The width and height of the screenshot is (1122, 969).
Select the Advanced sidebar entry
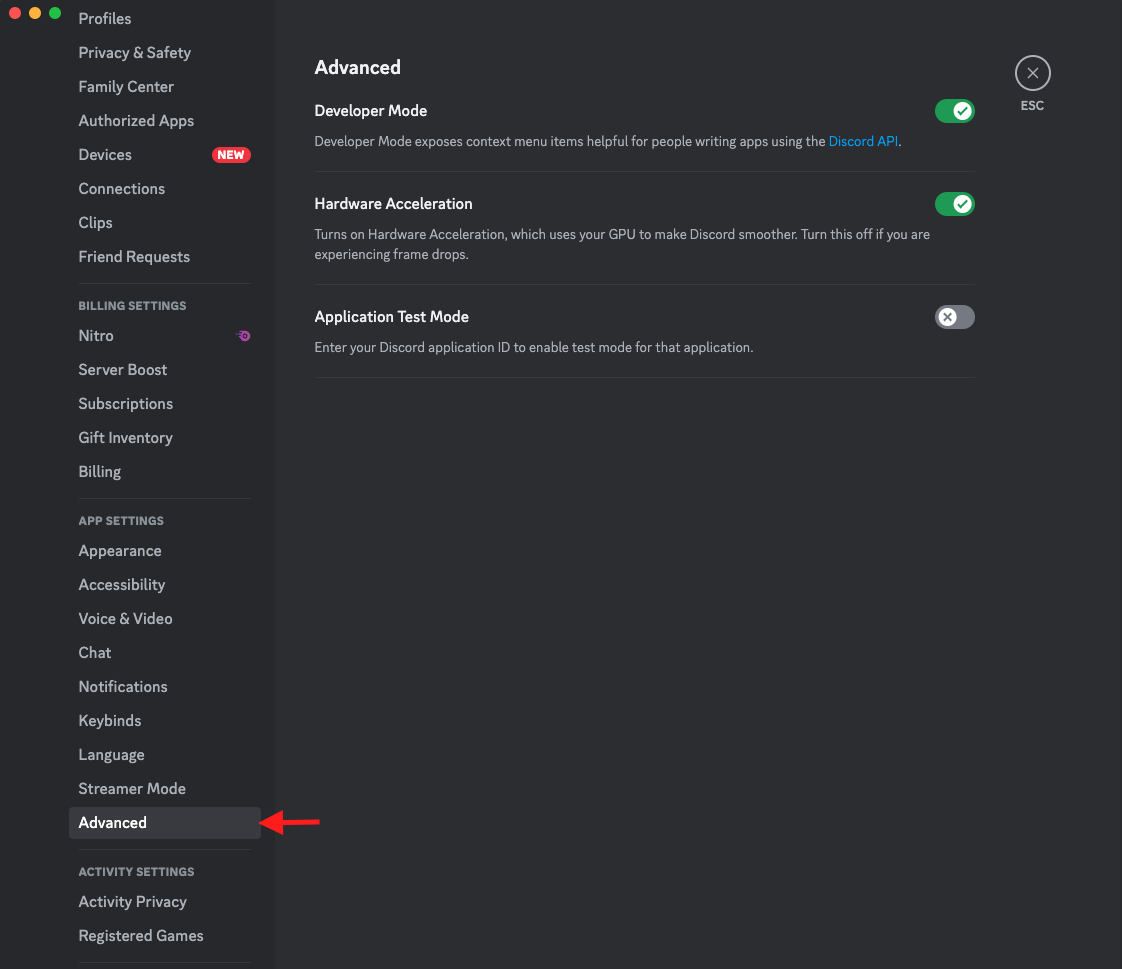pyautogui.click(x=112, y=822)
